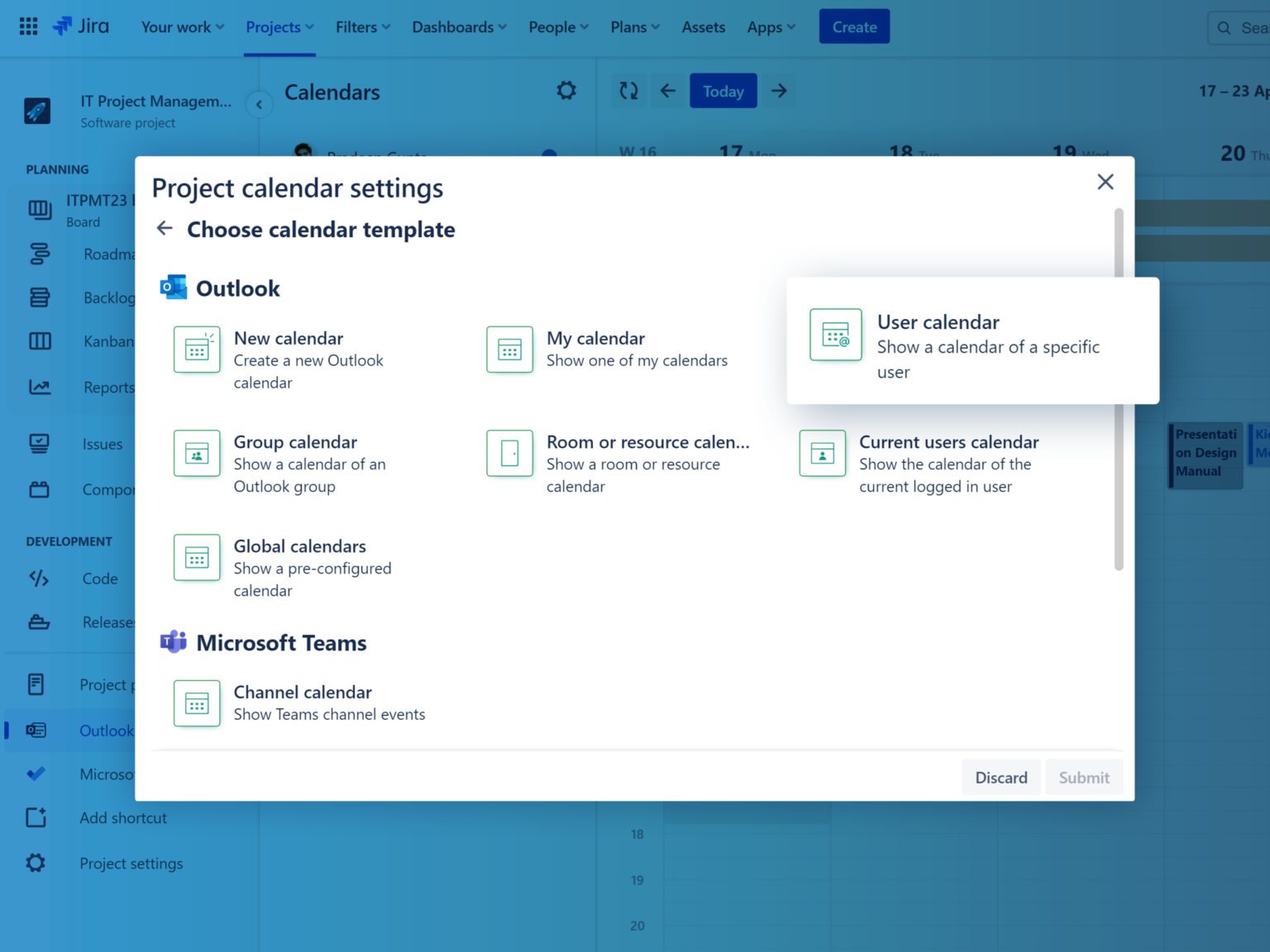Click the dialog vertical scrollbar
The width and height of the screenshot is (1270, 952).
click(1119, 388)
